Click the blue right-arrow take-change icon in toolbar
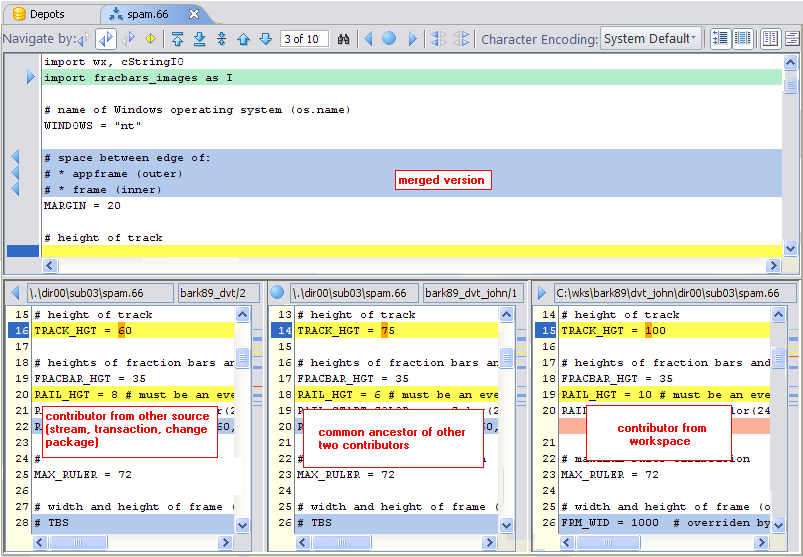The image size is (803, 557). pyautogui.click(x=411, y=39)
